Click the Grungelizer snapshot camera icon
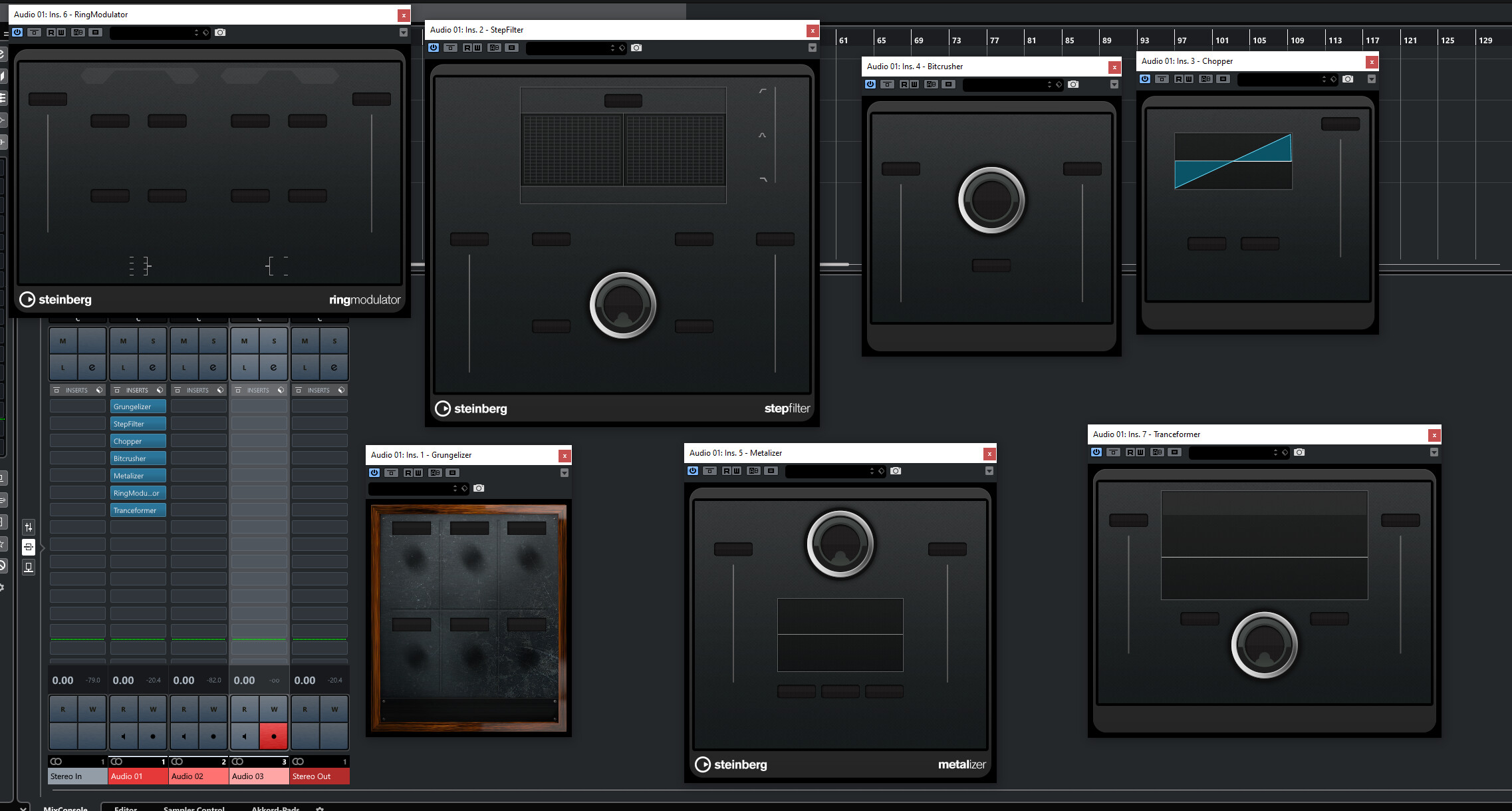Image resolution: width=1512 pixels, height=811 pixels. (479, 488)
